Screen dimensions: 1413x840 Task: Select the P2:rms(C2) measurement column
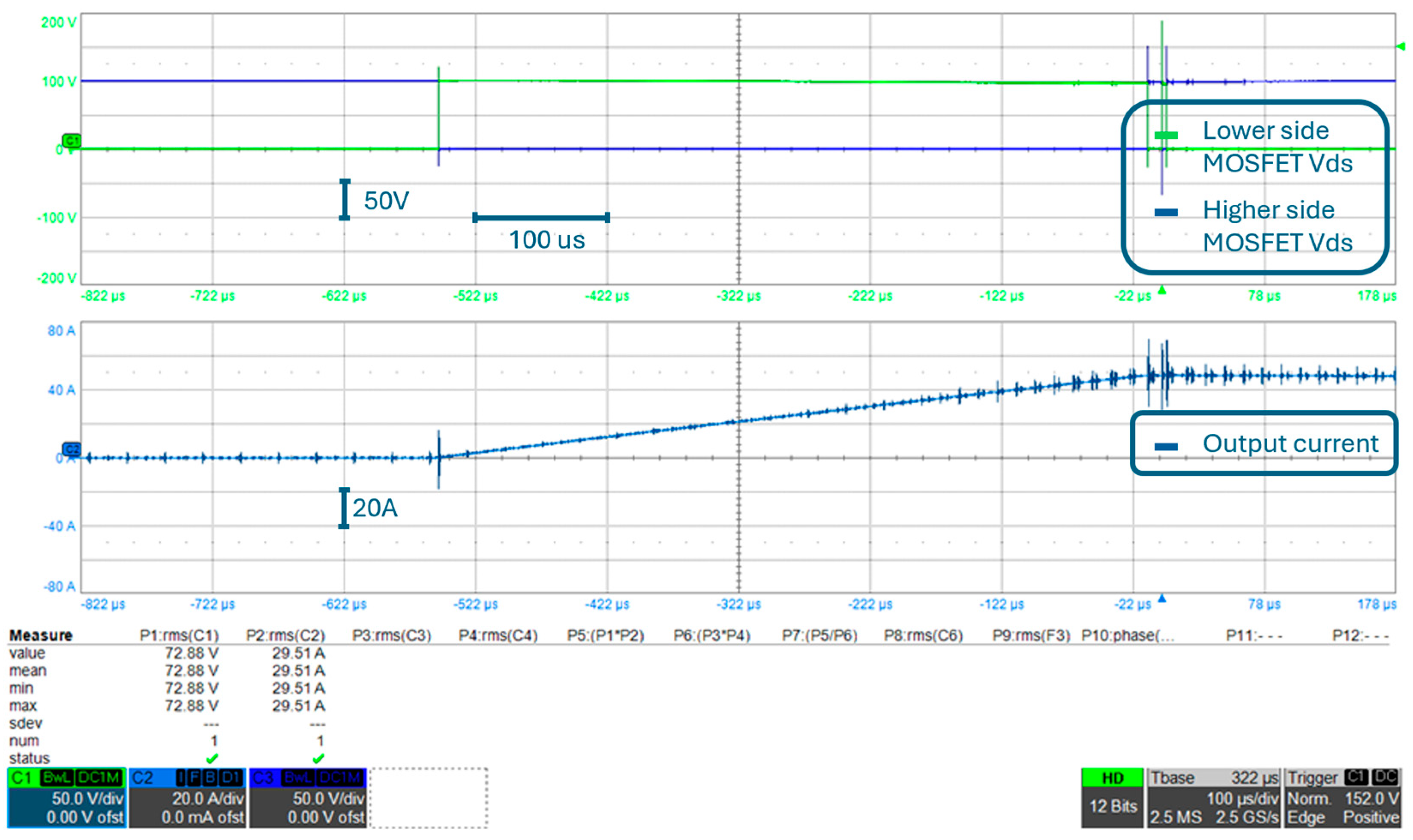[x=285, y=636]
